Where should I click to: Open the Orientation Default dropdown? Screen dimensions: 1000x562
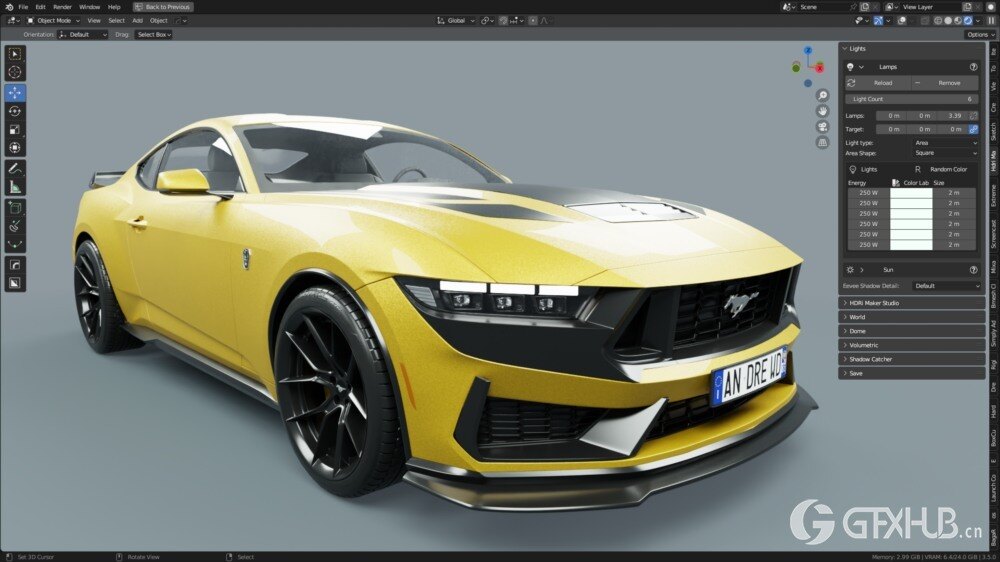[x=83, y=34]
